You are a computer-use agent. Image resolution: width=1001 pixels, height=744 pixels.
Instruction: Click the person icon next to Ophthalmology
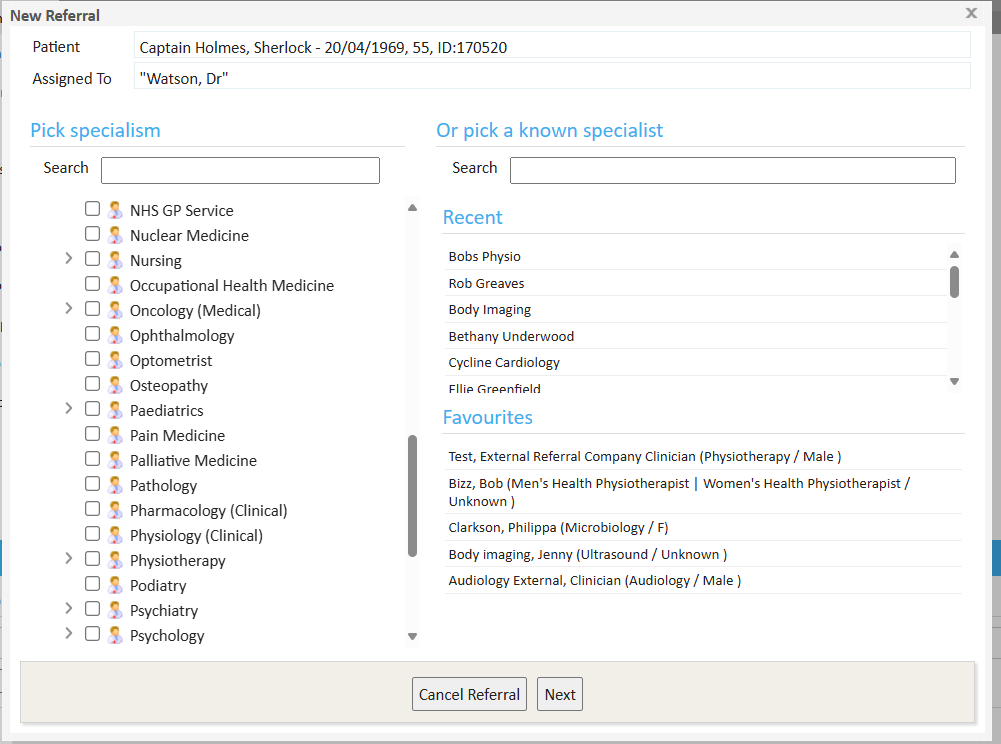(115, 335)
